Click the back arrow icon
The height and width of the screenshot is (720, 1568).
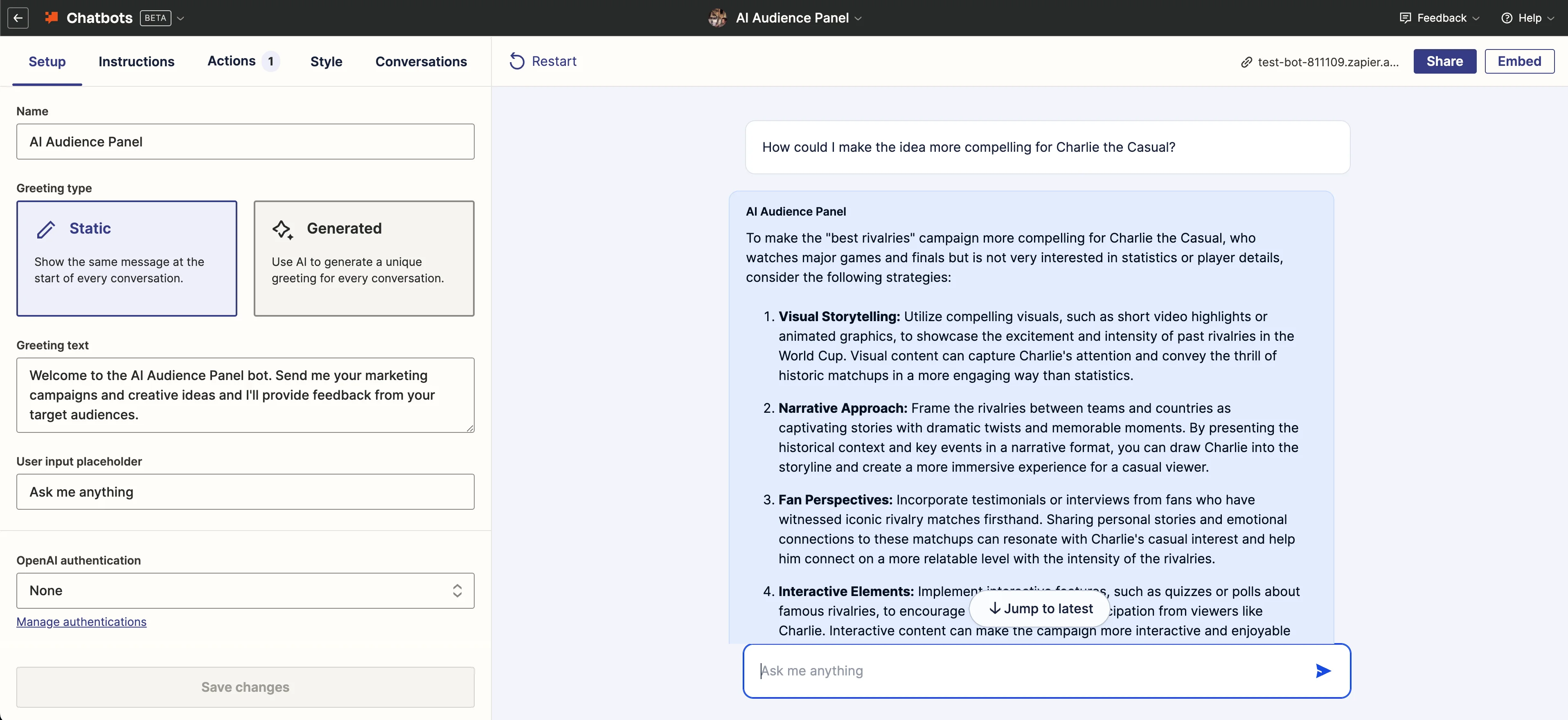click(18, 18)
